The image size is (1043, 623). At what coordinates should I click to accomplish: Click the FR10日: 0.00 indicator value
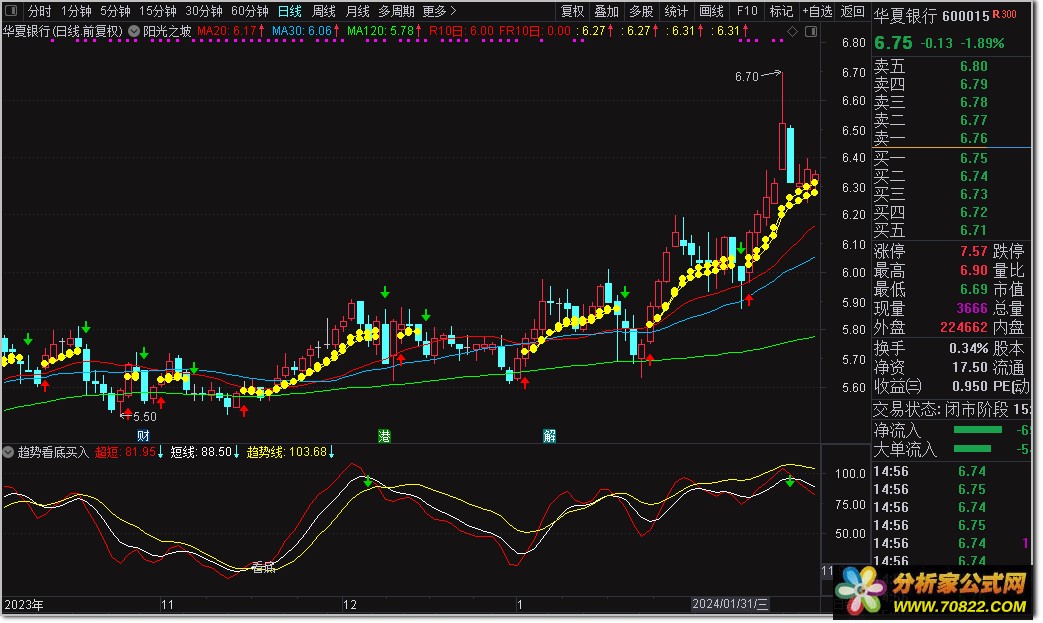pos(534,31)
